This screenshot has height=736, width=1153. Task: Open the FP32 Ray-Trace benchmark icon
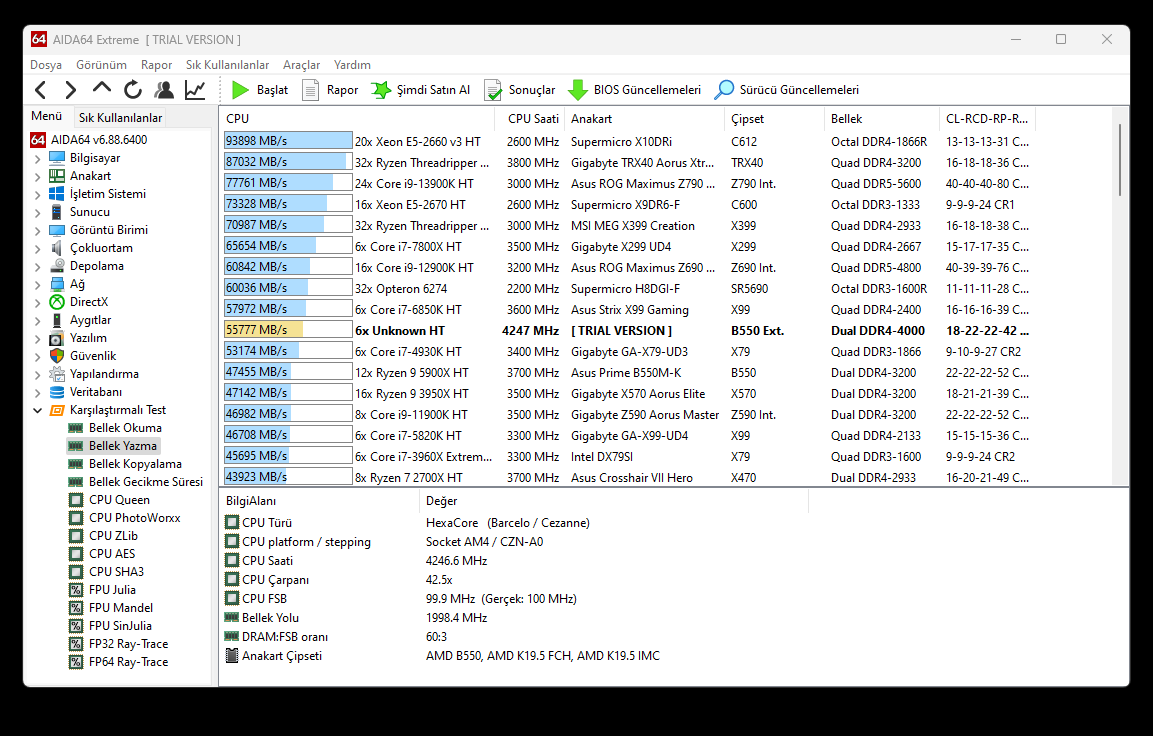point(76,644)
